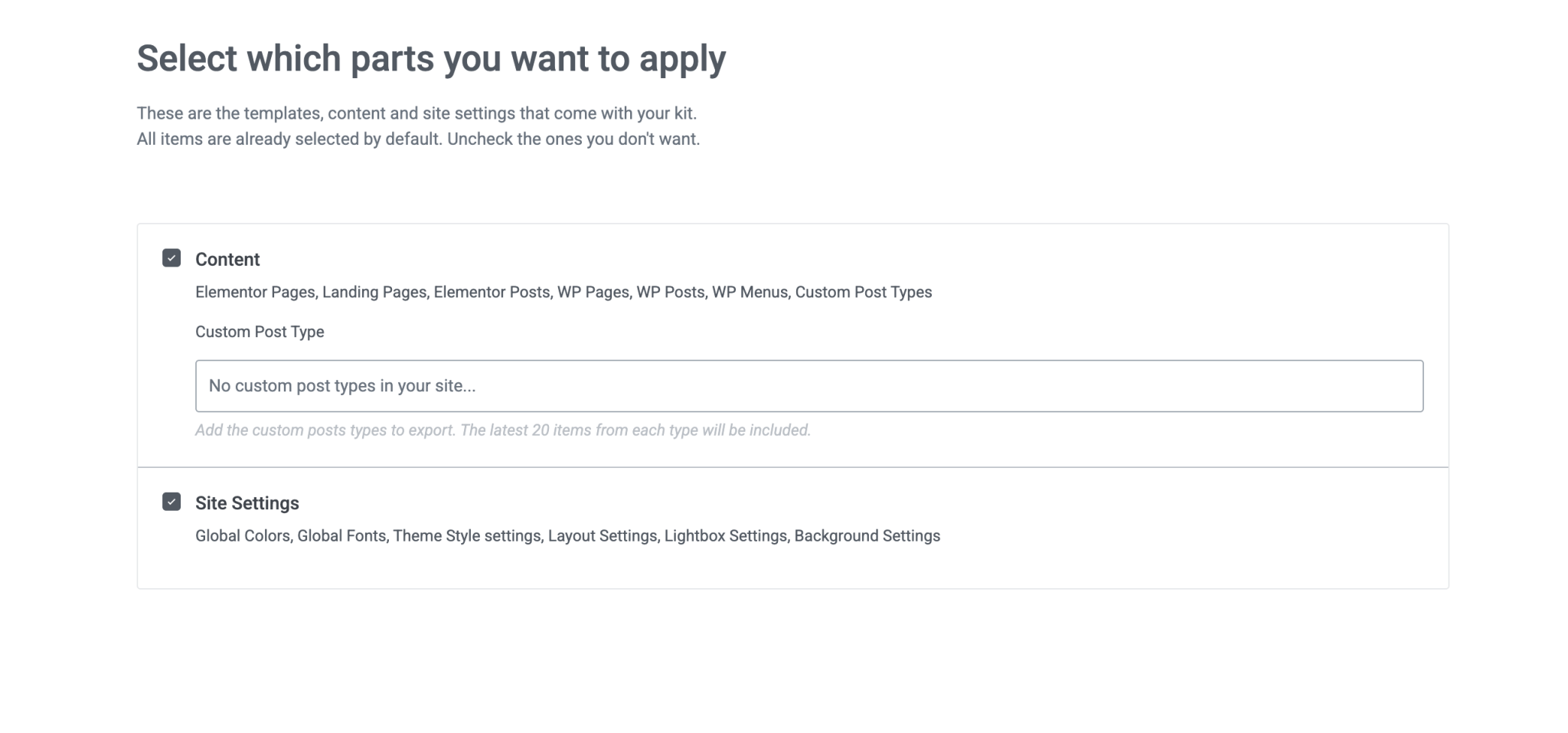
Task: Click 'Elementor Pages' in the Content list
Action: point(255,293)
